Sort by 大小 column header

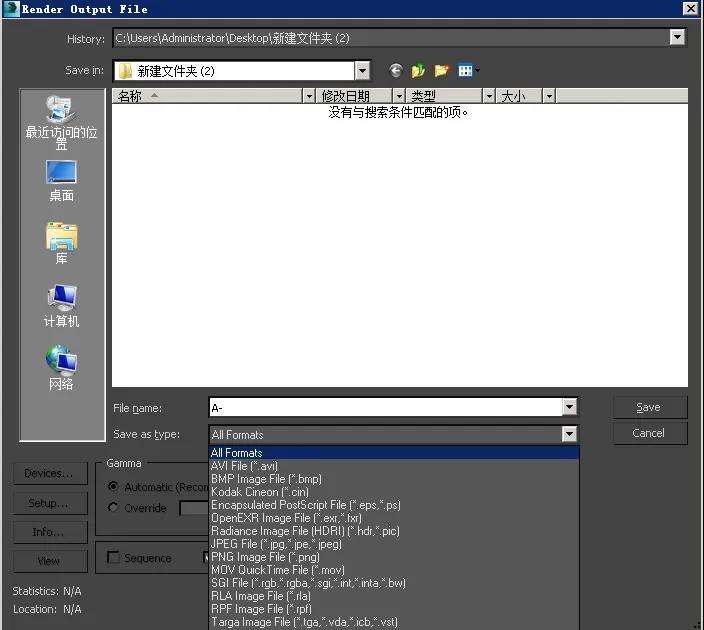click(519, 96)
